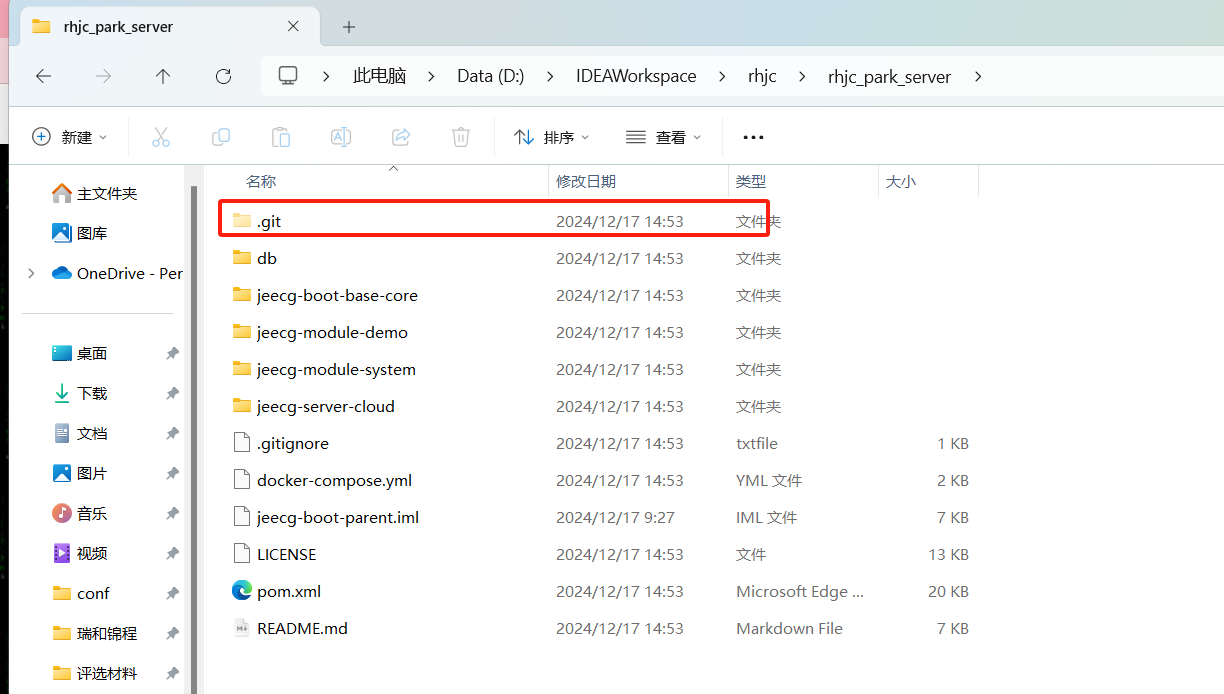This screenshot has height=694, width=1224.
Task: Open the 新建 dropdown menu
Action: point(70,137)
